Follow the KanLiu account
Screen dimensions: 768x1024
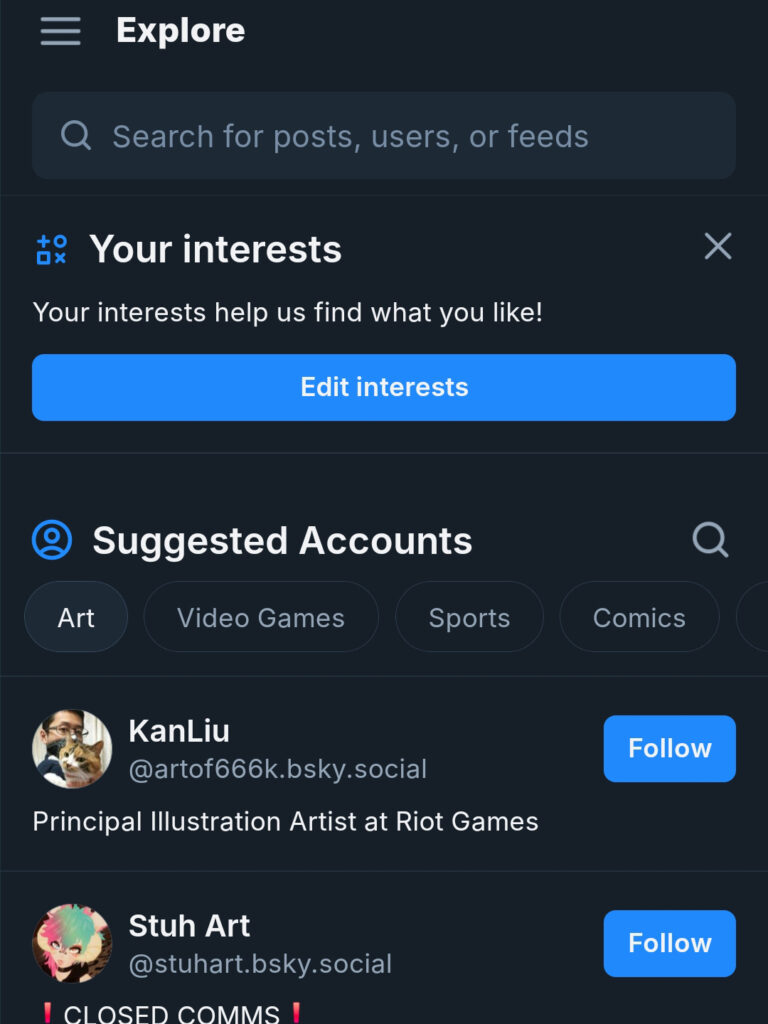click(x=669, y=748)
